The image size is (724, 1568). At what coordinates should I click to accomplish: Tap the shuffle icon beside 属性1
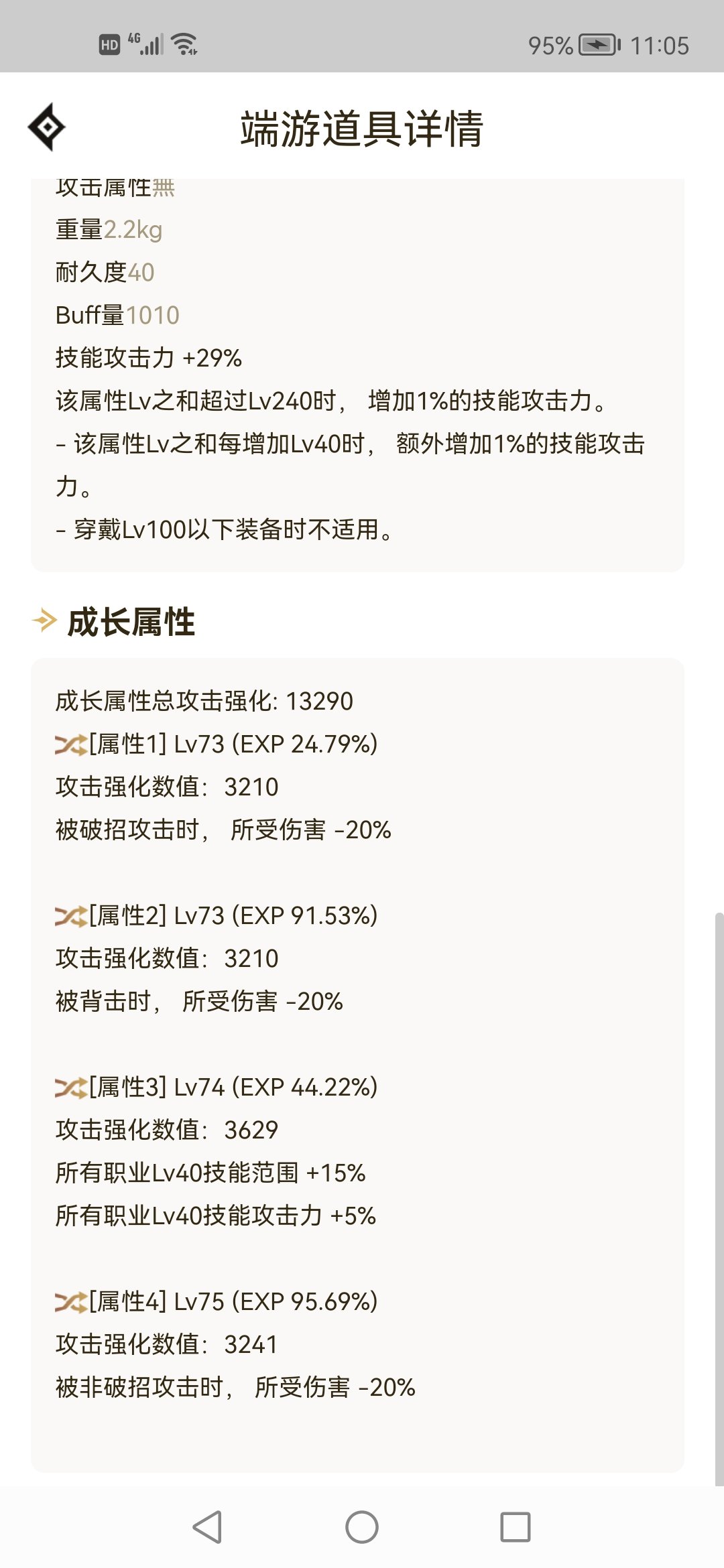(71, 744)
